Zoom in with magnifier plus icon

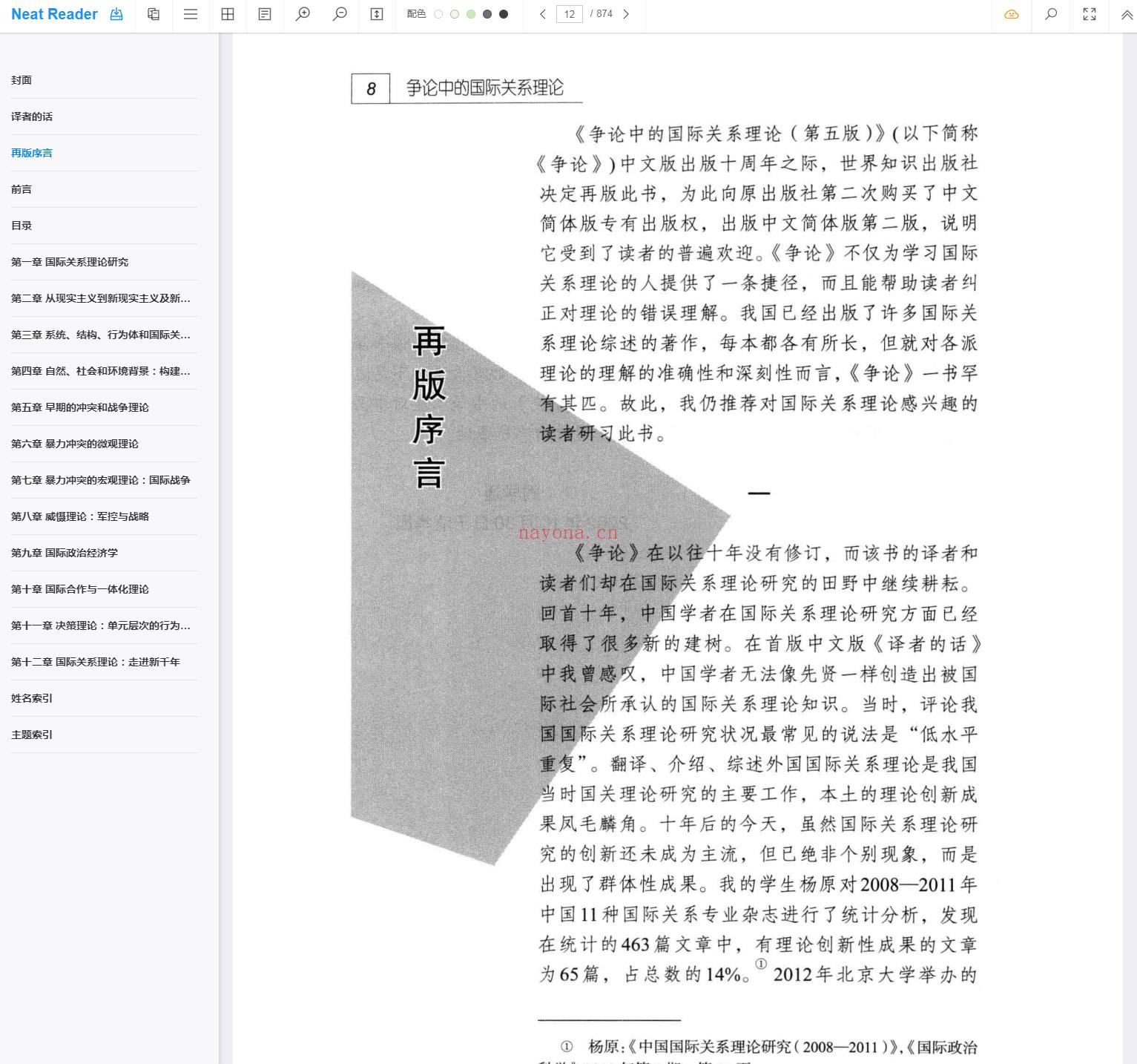(303, 14)
